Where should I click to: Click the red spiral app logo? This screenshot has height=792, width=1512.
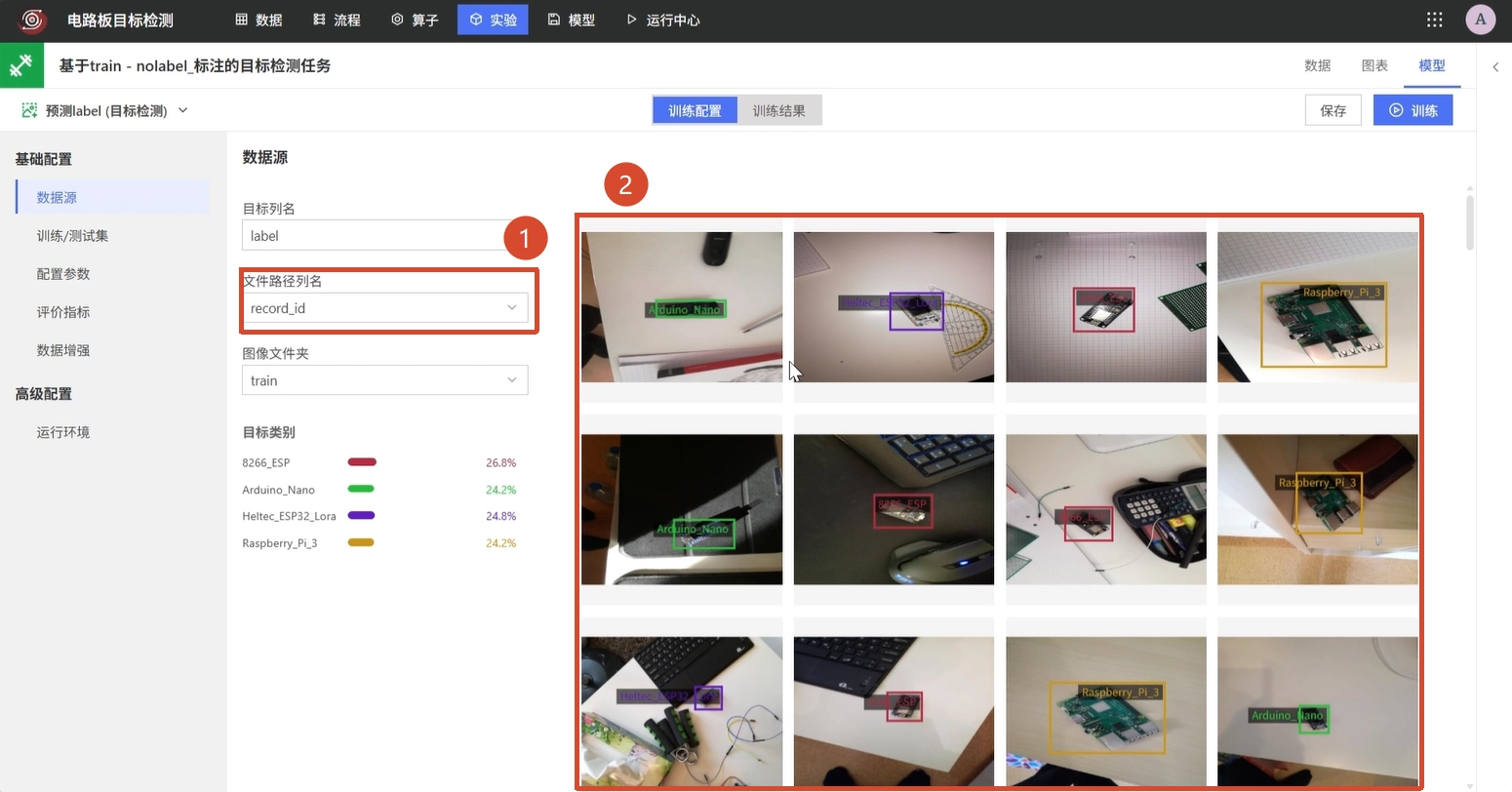(x=32, y=20)
